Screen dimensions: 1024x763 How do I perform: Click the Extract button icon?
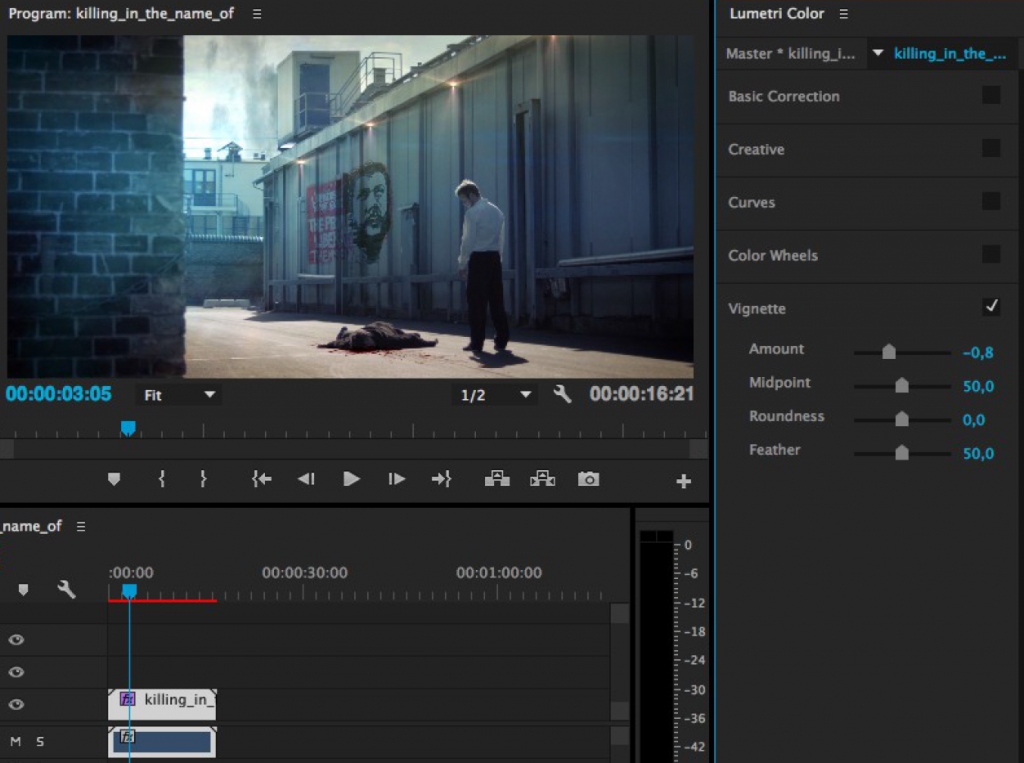click(543, 479)
